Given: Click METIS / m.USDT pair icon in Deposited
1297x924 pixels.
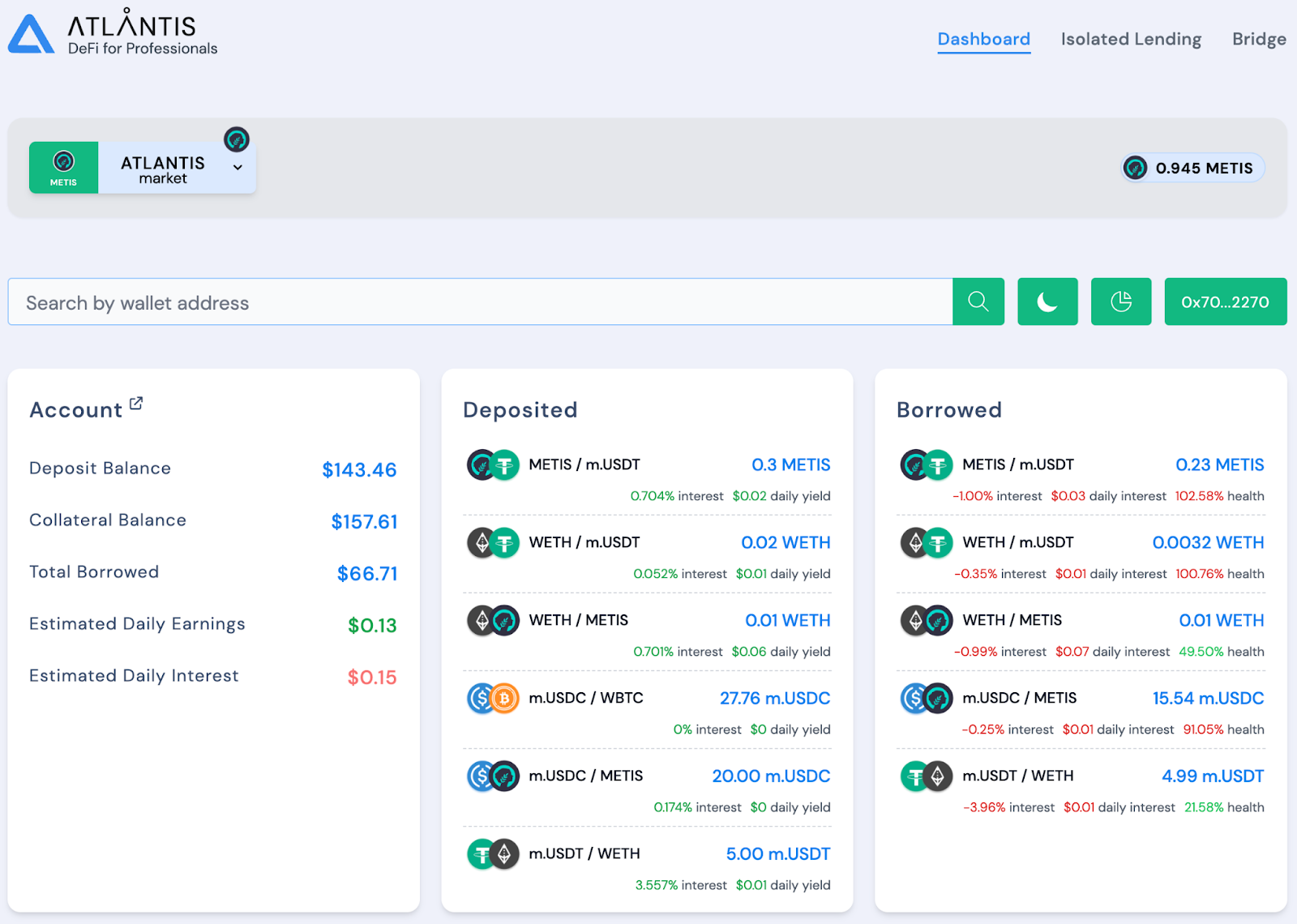Looking at the screenshot, I should (x=493, y=465).
